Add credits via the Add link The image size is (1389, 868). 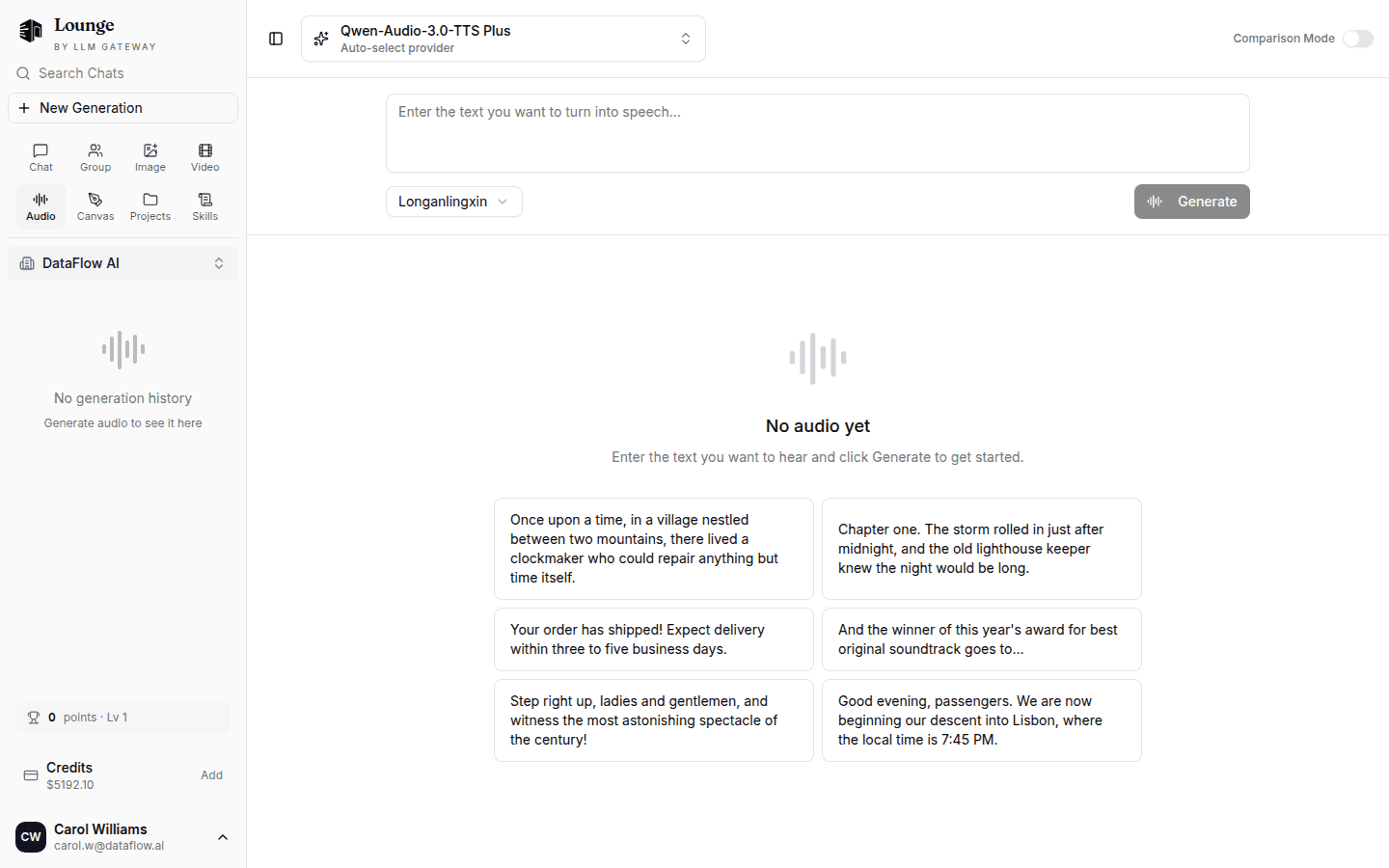tap(211, 775)
